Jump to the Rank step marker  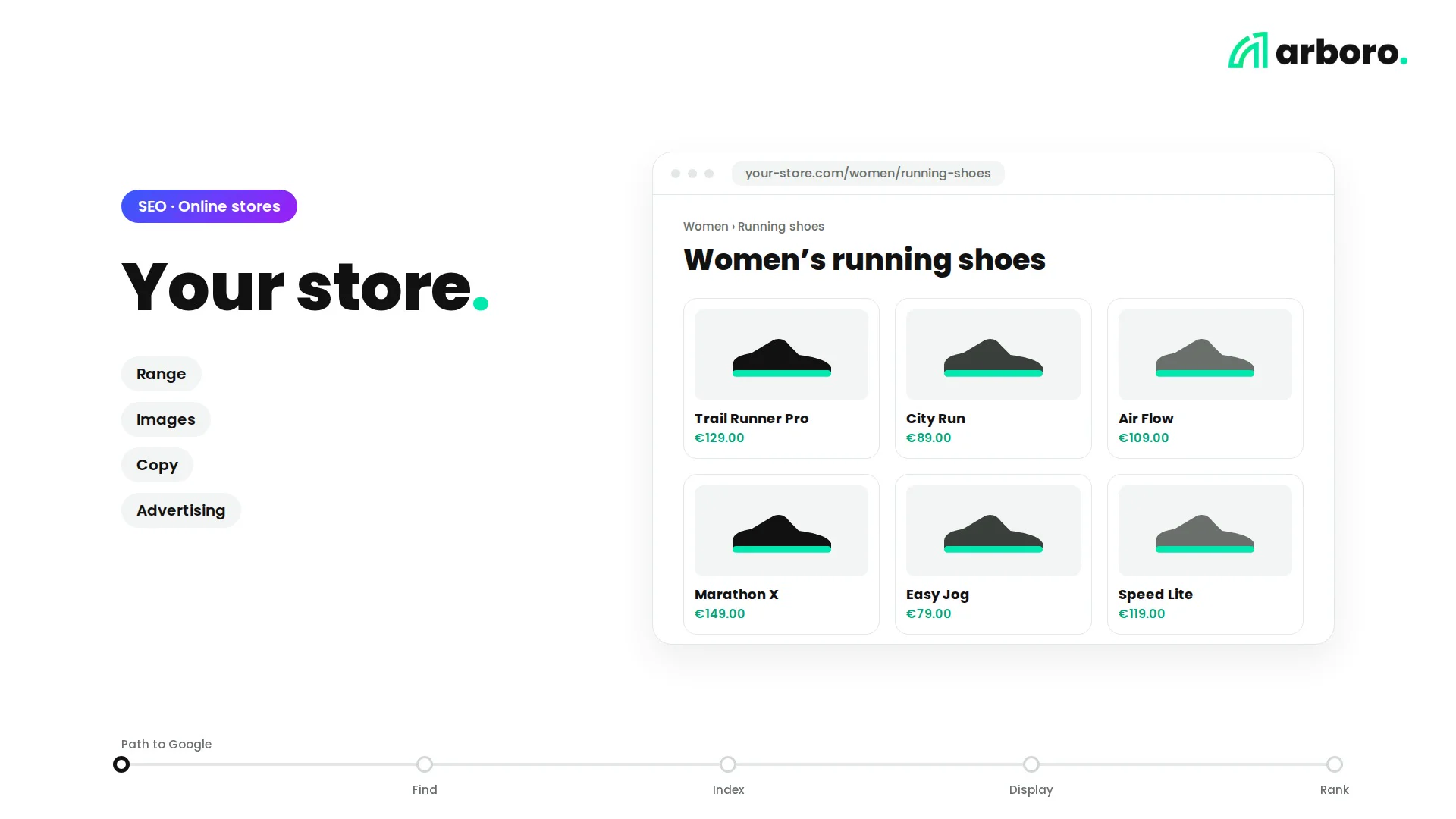click(1335, 764)
